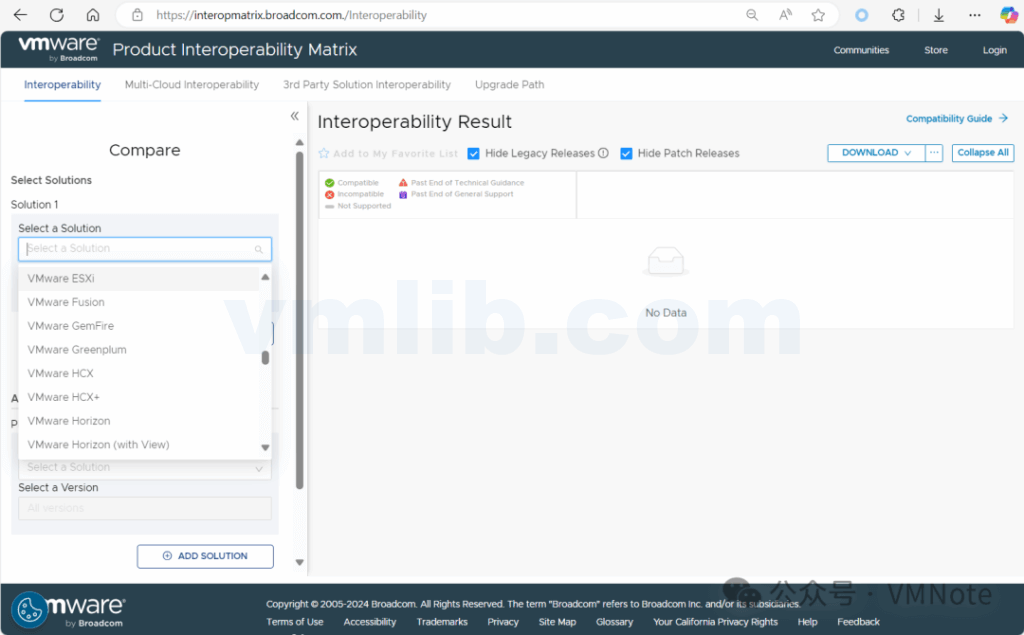Expand the DOWNLOAD dropdown button
Image resolution: width=1024 pixels, height=635 pixels.
pos(875,153)
